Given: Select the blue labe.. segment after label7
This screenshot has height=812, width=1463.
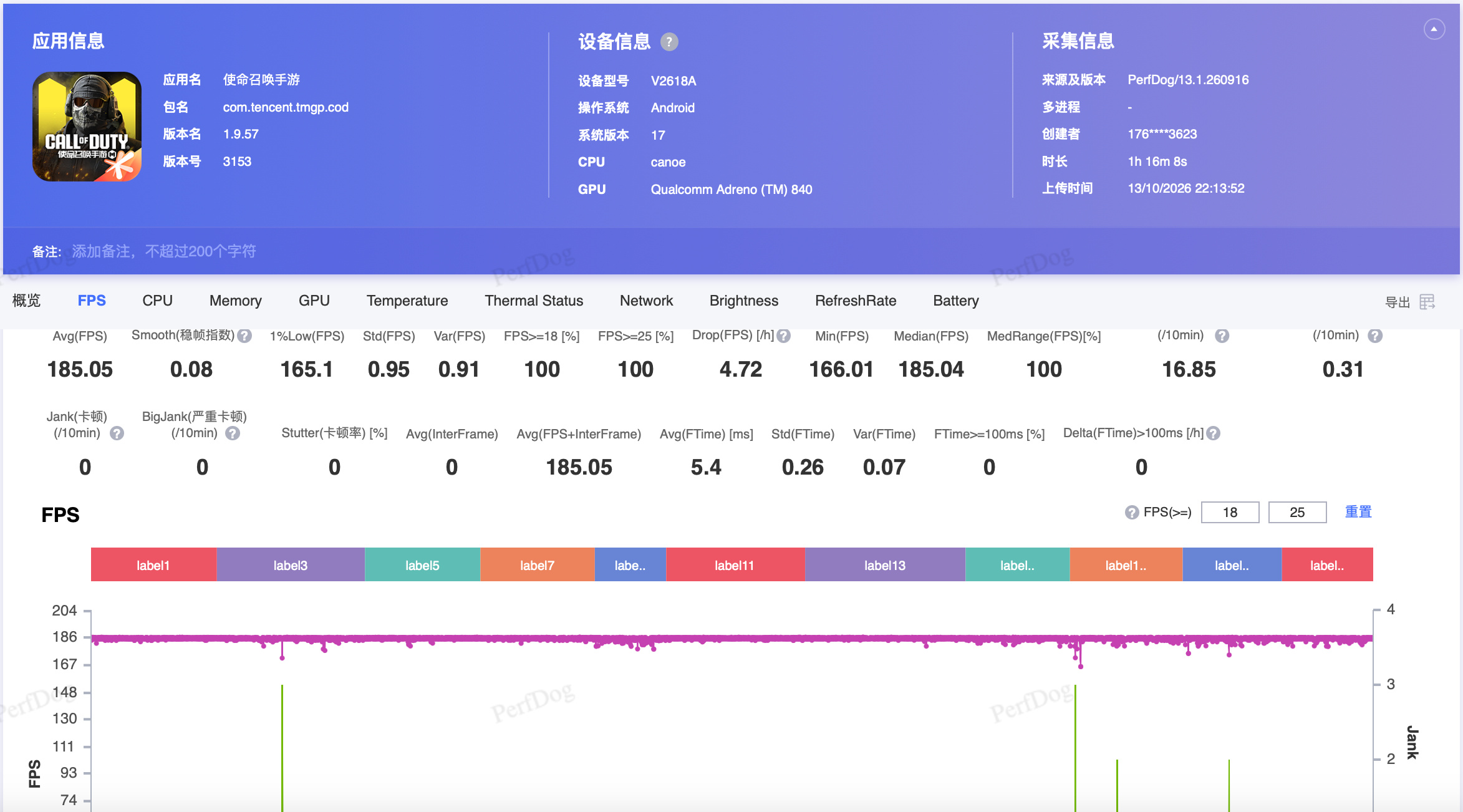Looking at the screenshot, I should click(x=630, y=565).
